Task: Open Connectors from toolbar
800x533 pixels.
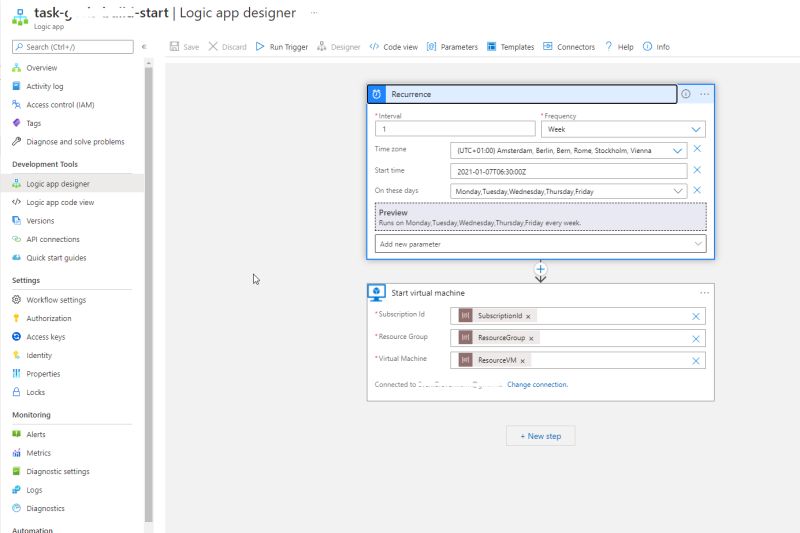Action: (x=569, y=46)
